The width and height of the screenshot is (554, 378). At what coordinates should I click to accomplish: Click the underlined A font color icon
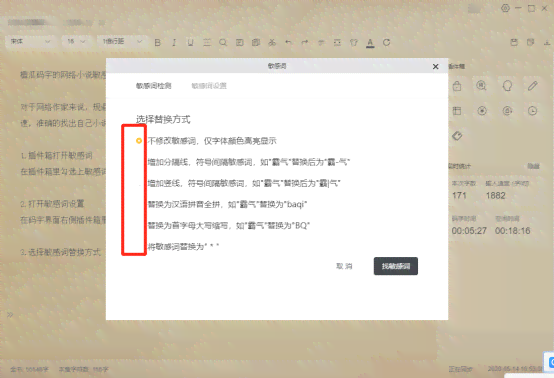[x=370, y=43]
